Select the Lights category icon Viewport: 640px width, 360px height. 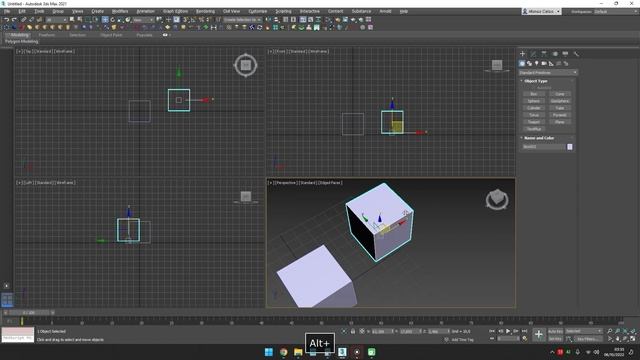coord(537,63)
